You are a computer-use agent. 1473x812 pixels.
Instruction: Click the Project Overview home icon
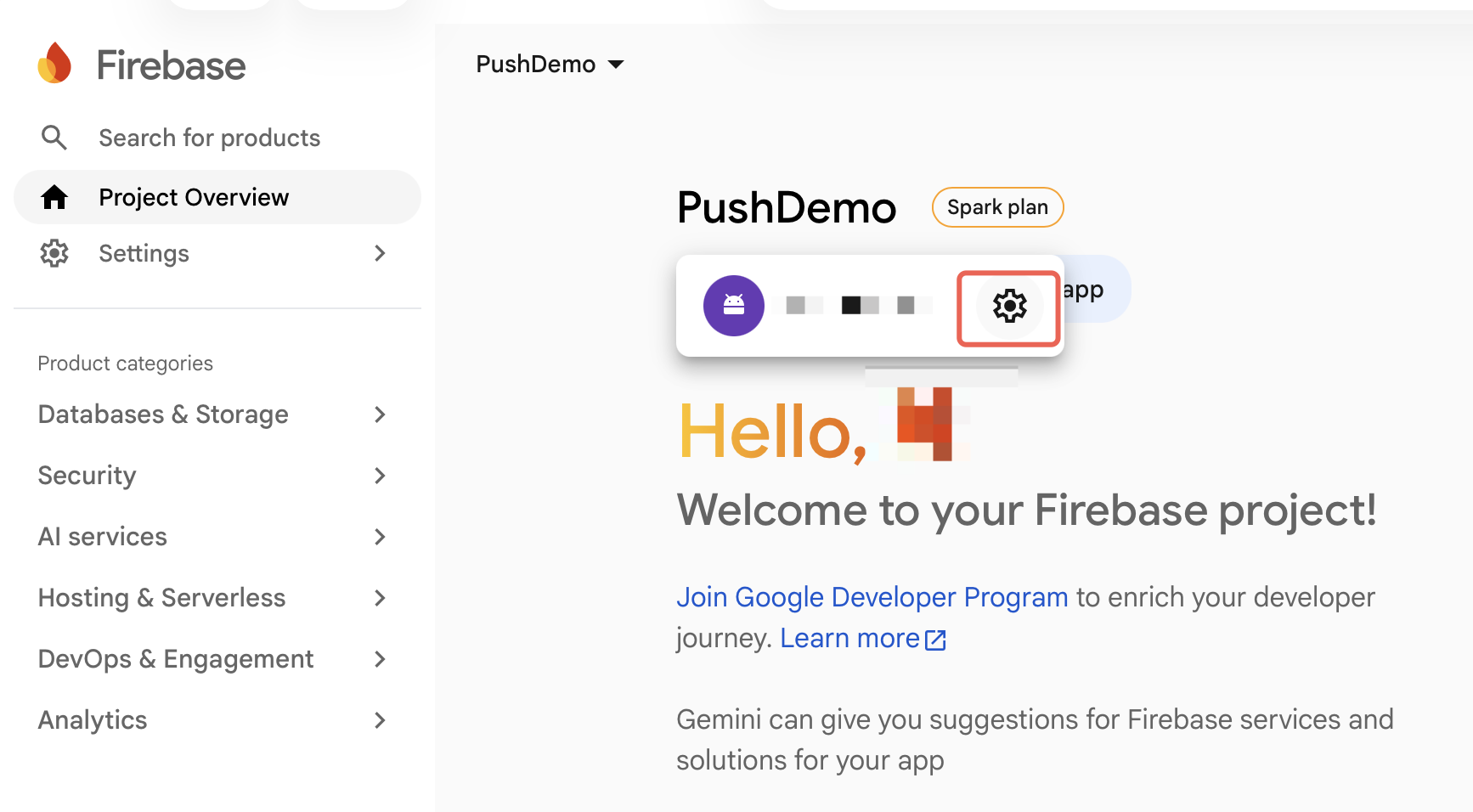54,197
